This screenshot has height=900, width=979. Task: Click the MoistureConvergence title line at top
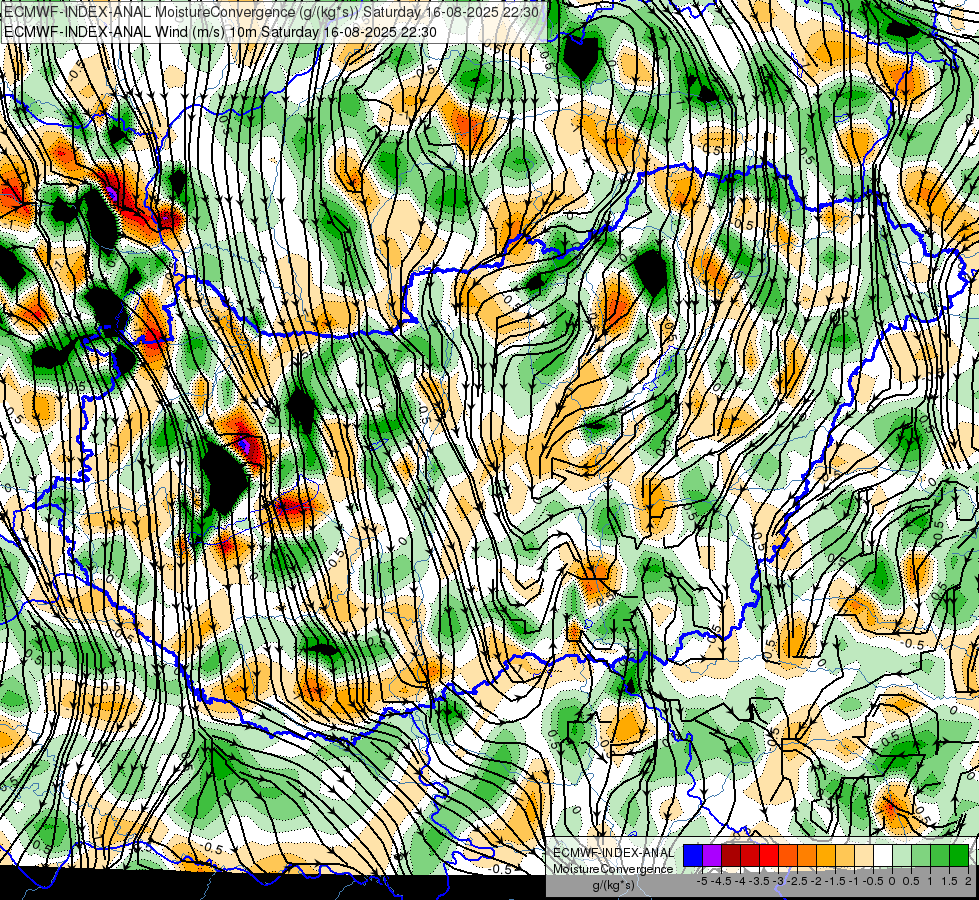[270, 11]
